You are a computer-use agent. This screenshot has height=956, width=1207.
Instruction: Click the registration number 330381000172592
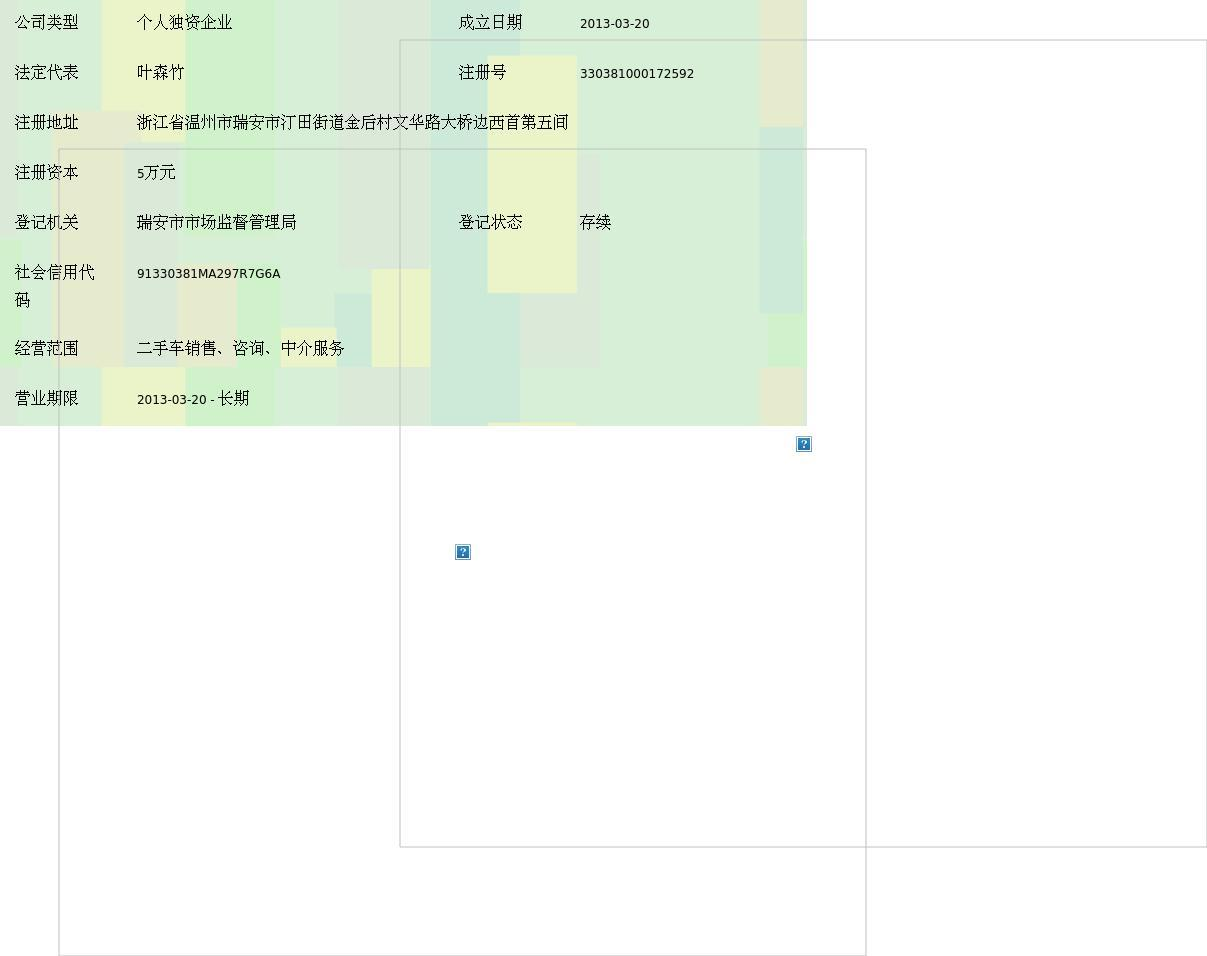coord(636,74)
